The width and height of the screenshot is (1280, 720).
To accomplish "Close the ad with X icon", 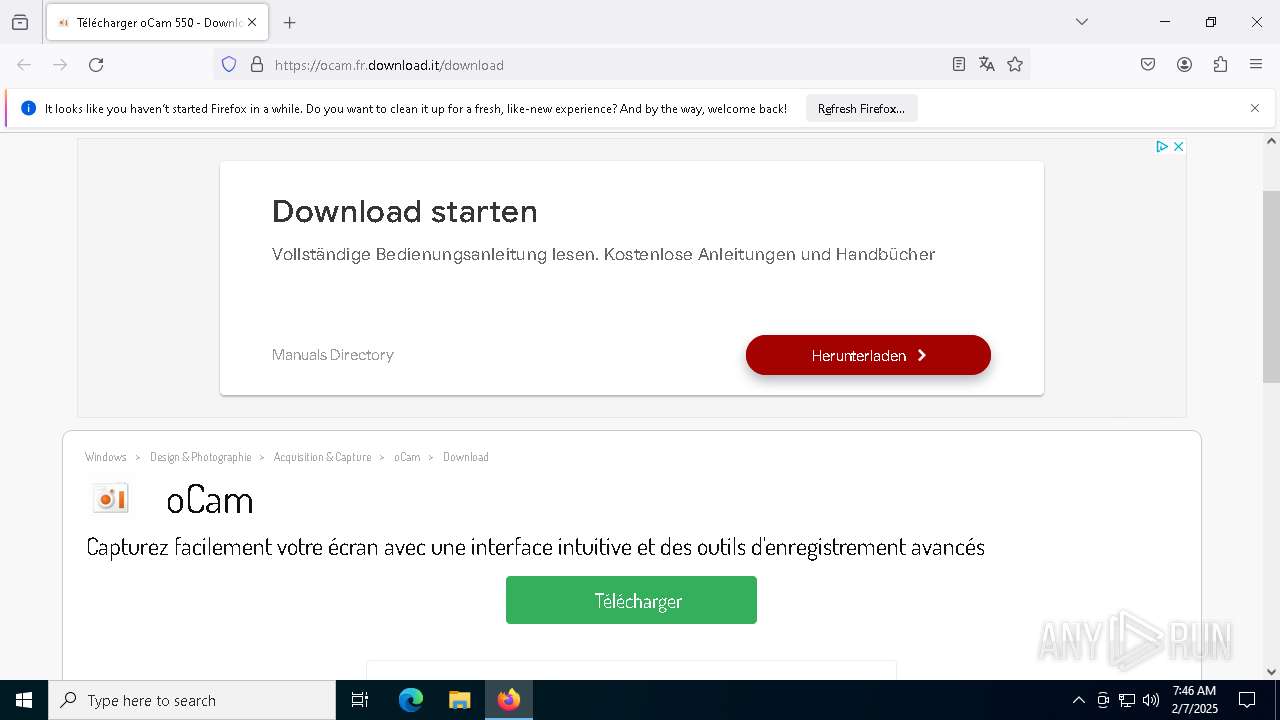I will [1178, 146].
